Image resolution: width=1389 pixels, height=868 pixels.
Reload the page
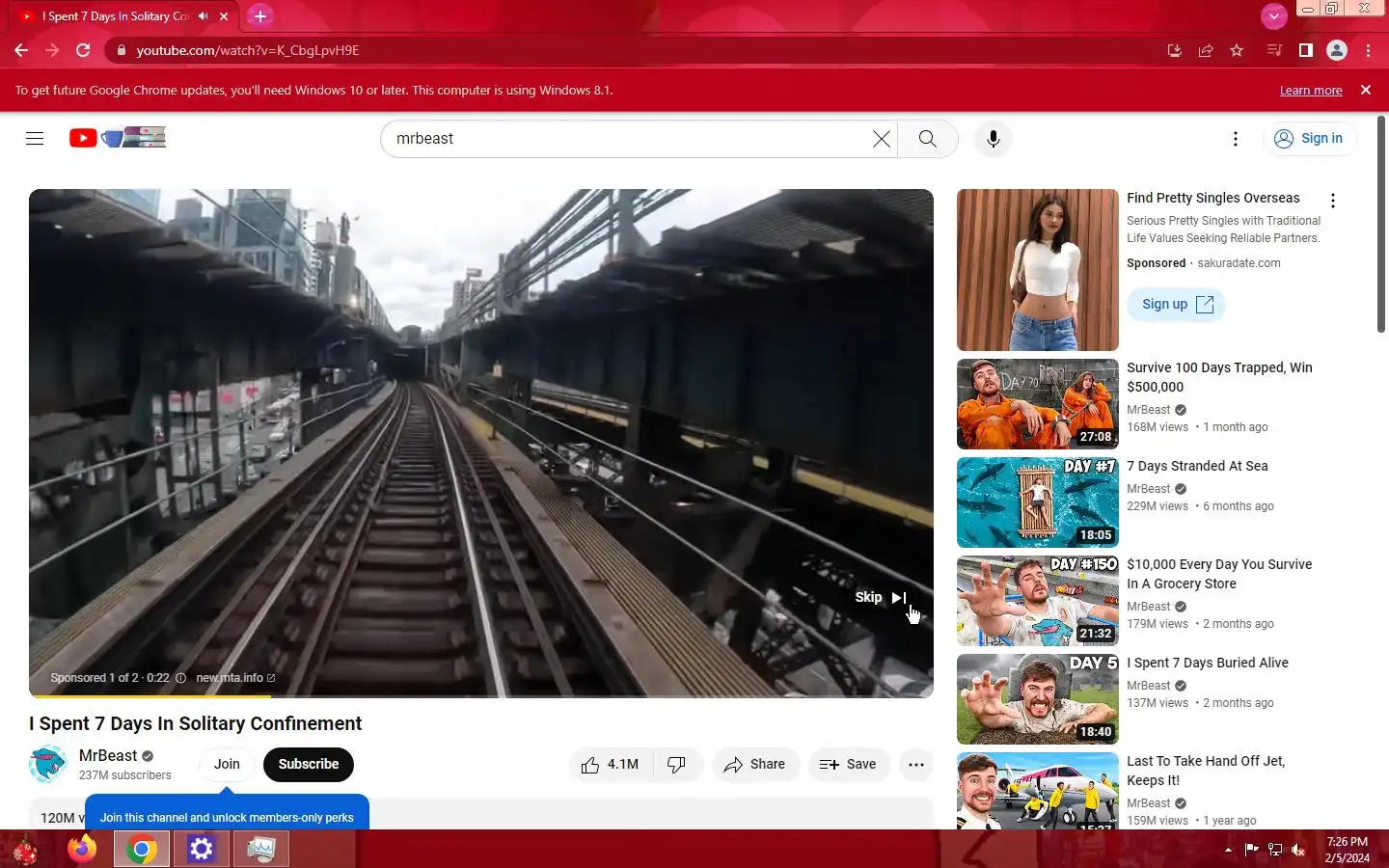coord(83,50)
